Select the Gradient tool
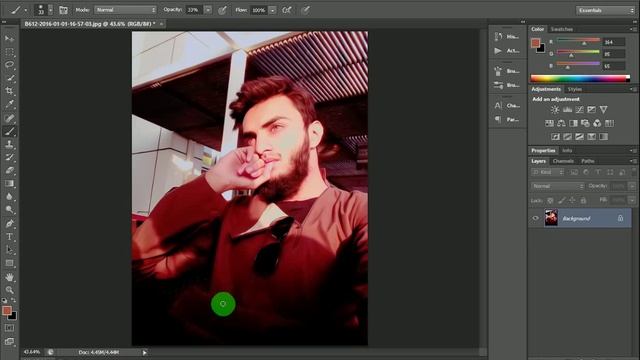Screen dimensions: 640x360 coord(9,184)
